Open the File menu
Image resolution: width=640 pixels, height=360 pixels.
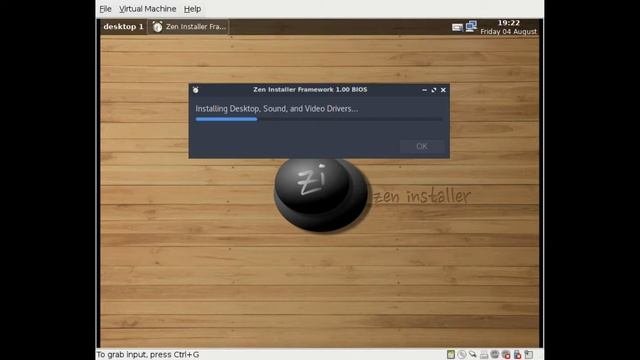click(x=105, y=9)
